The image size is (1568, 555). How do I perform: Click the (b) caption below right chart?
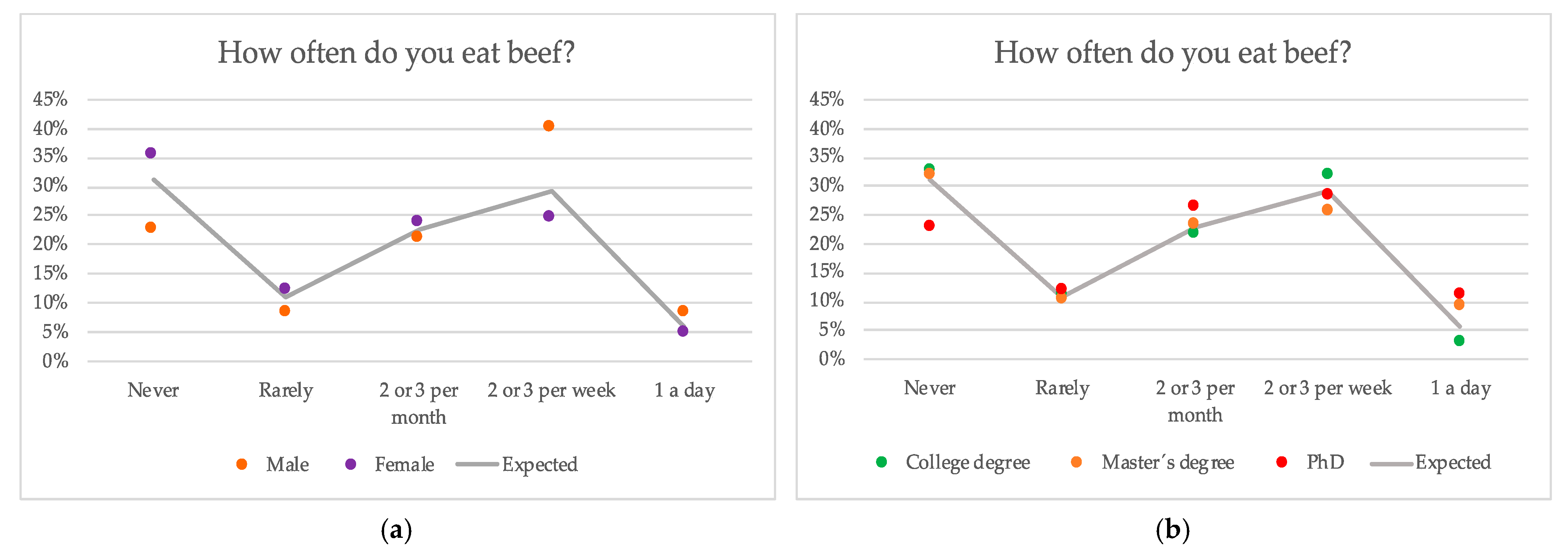(x=1172, y=531)
